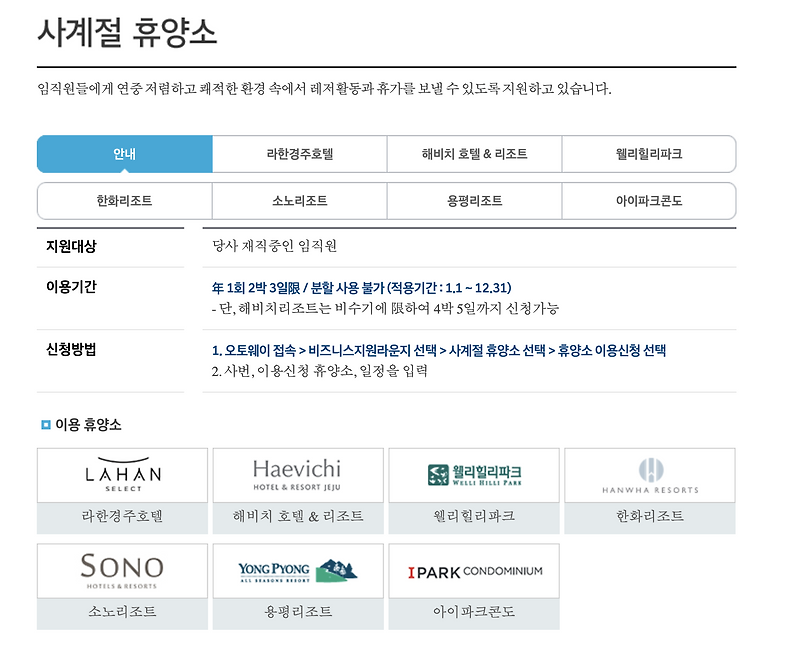Click the IPARK Condominium logo
Viewport: 800px width, 651px height.
pos(475,572)
